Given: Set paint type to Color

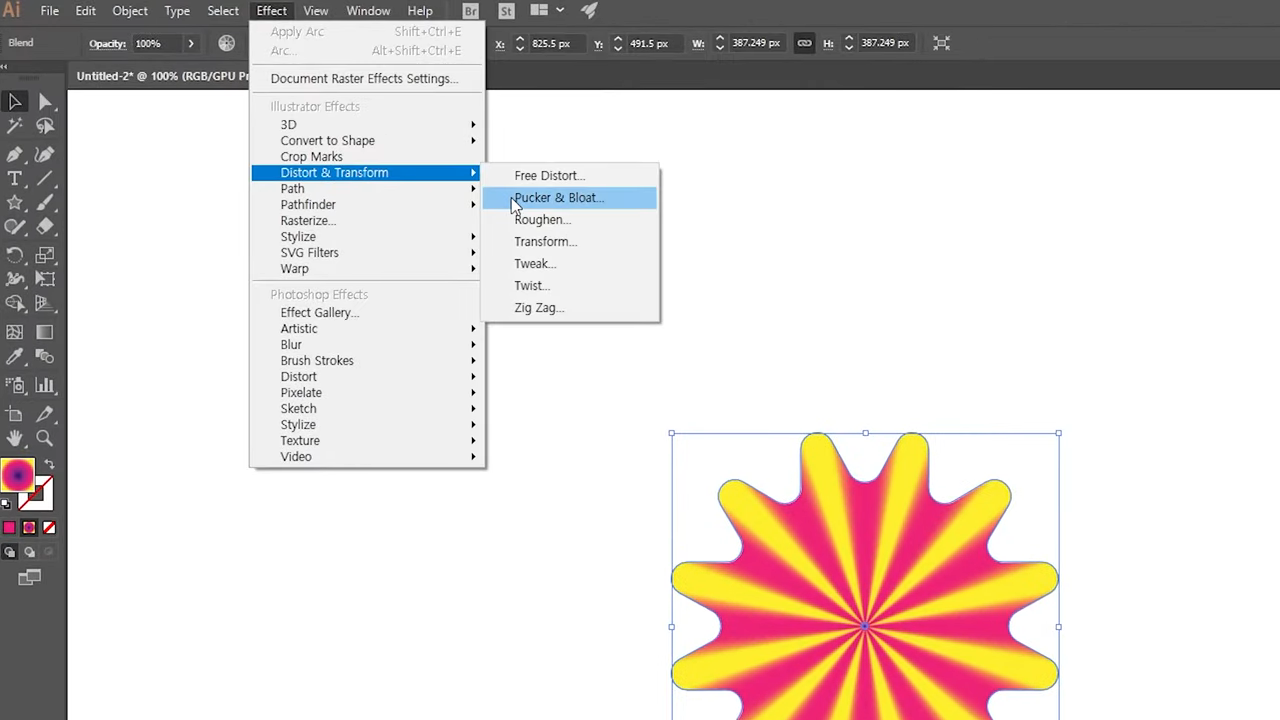Looking at the screenshot, I should [9, 528].
